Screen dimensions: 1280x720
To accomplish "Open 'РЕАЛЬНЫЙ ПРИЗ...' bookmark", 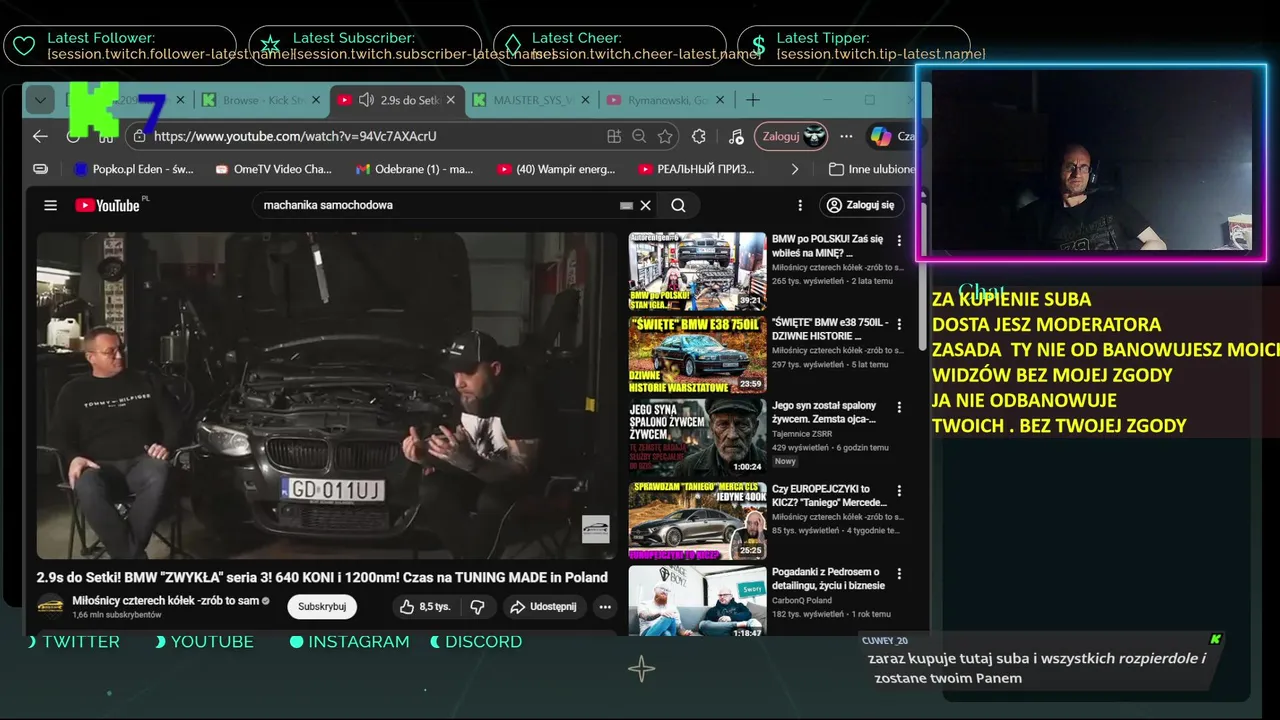I will click(697, 169).
